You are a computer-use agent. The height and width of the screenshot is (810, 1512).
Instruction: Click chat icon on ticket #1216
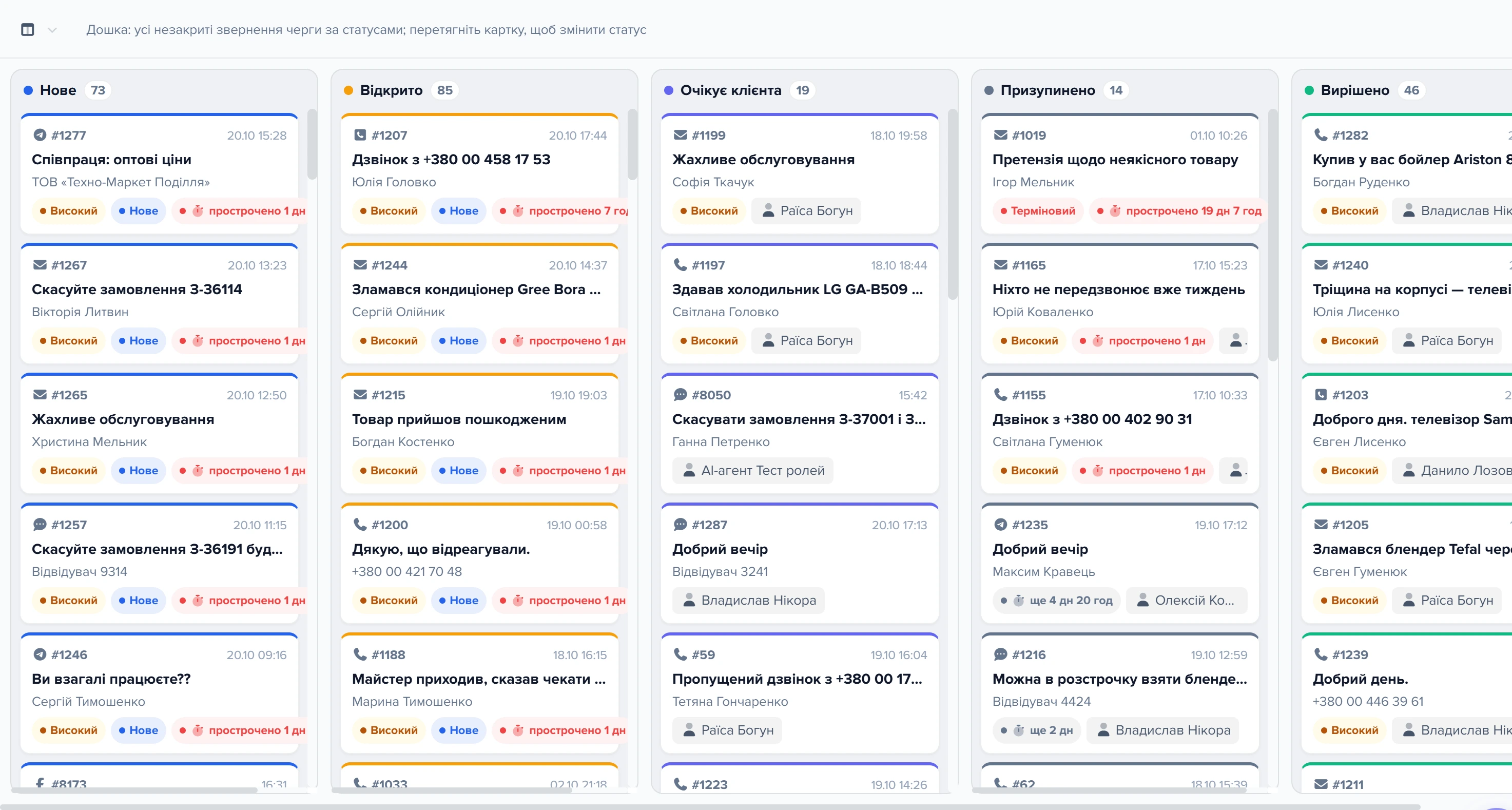pos(1001,654)
